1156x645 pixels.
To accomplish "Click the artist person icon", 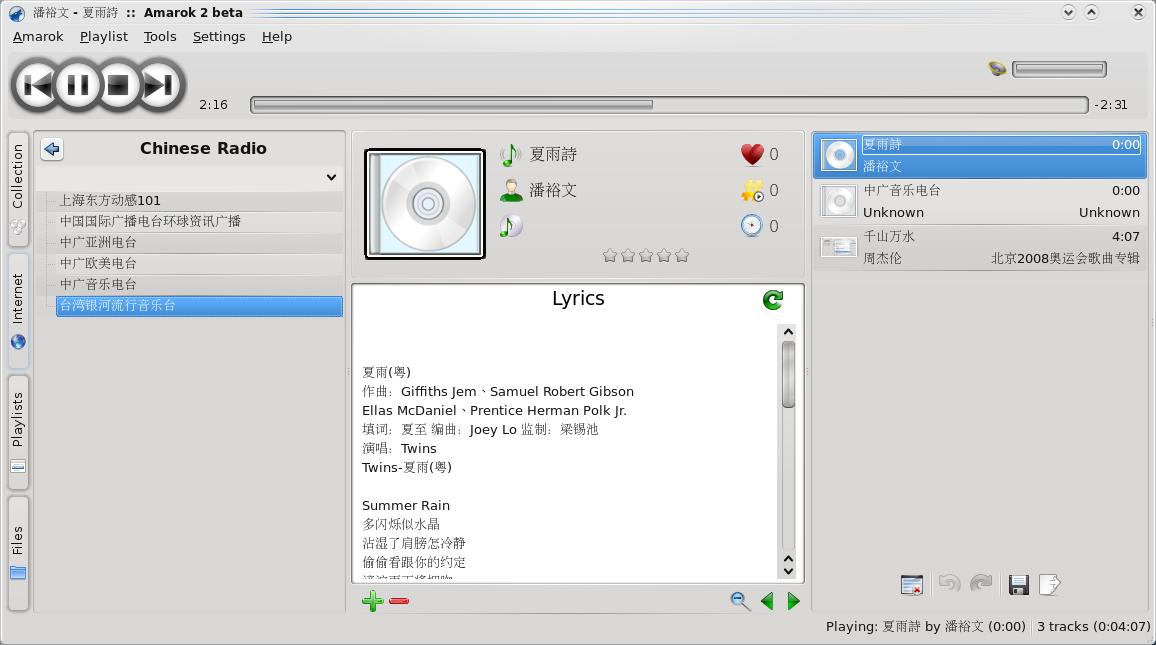I will click(510, 190).
